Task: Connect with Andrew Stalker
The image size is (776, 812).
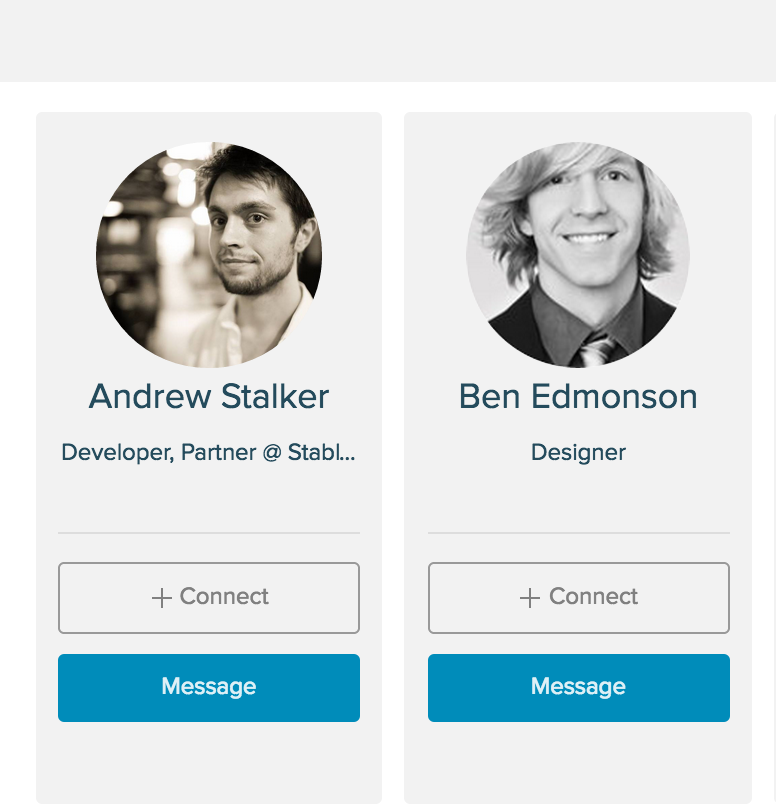Action: pos(209,598)
